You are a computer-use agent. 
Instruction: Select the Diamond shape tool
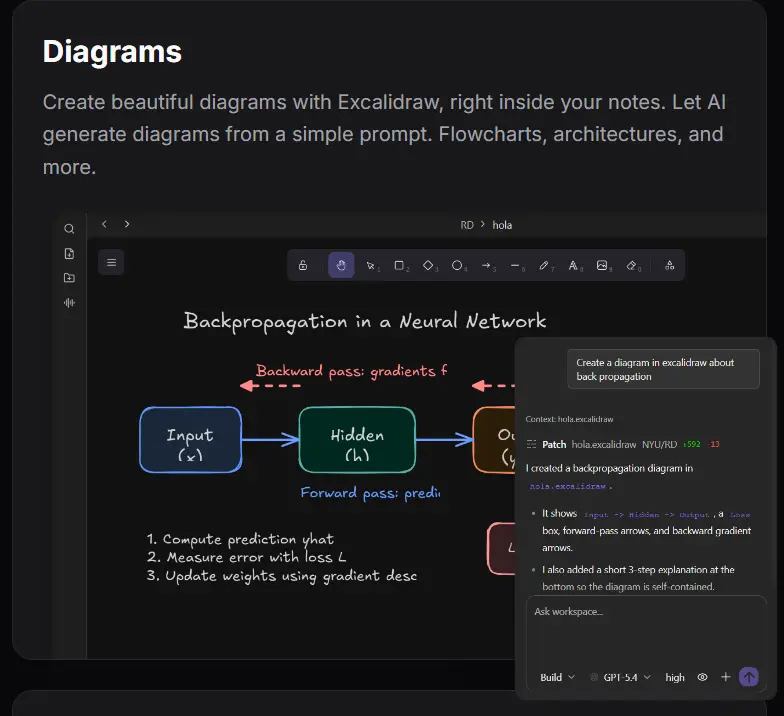[x=428, y=266]
